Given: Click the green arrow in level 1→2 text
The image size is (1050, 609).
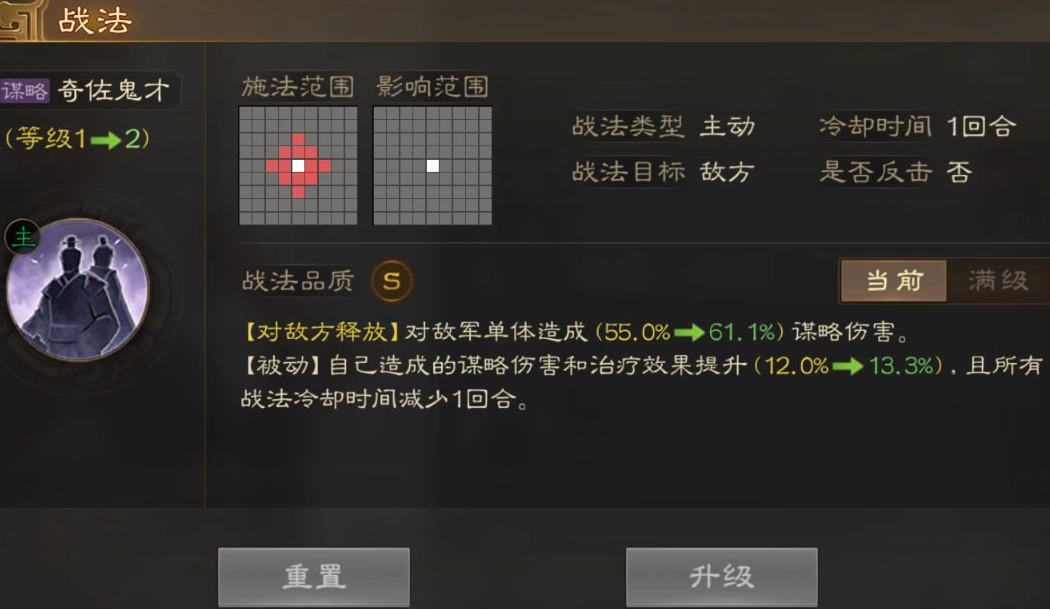Looking at the screenshot, I should click(106, 140).
